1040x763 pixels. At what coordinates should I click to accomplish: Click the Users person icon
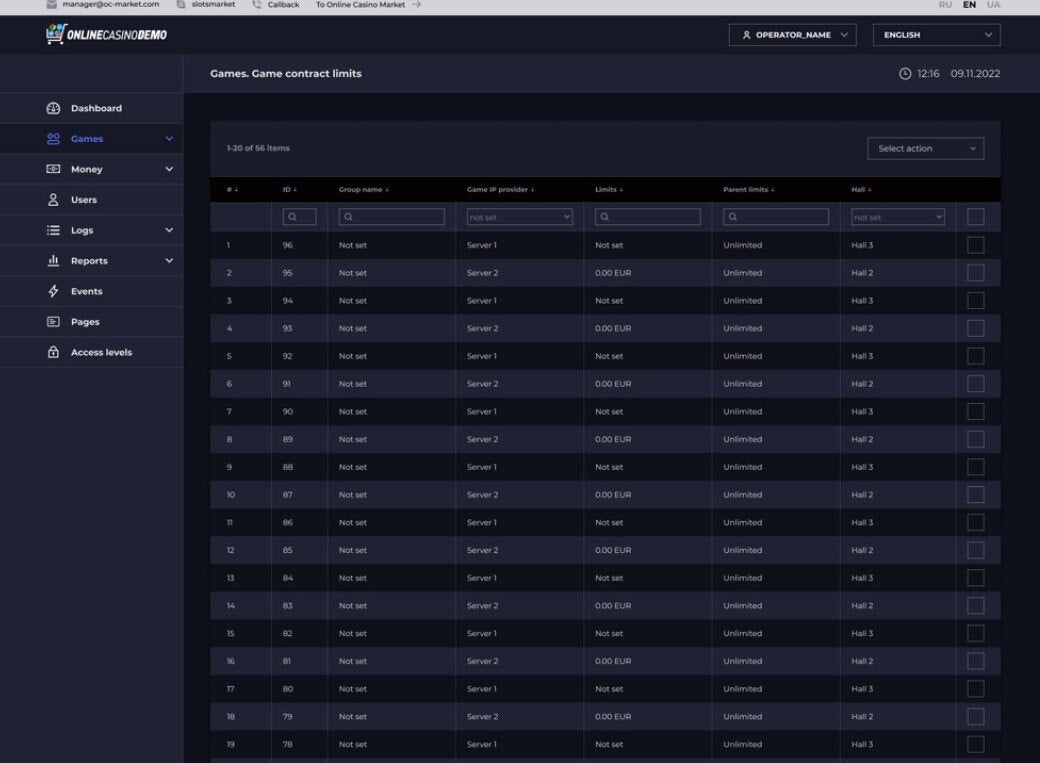point(54,200)
